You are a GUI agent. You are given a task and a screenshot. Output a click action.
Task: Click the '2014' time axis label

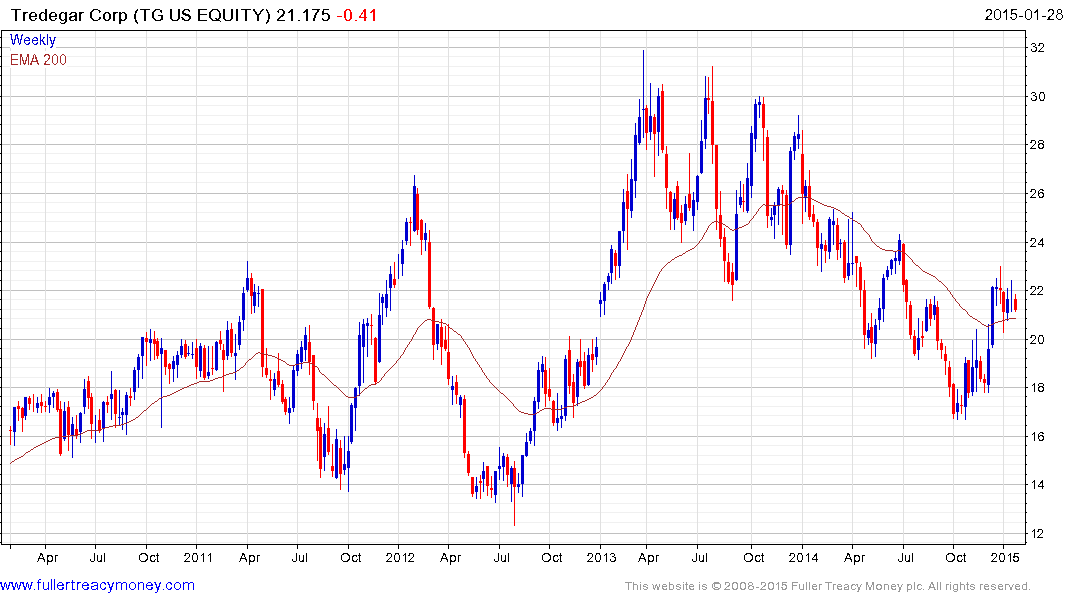click(x=803, y=557)
